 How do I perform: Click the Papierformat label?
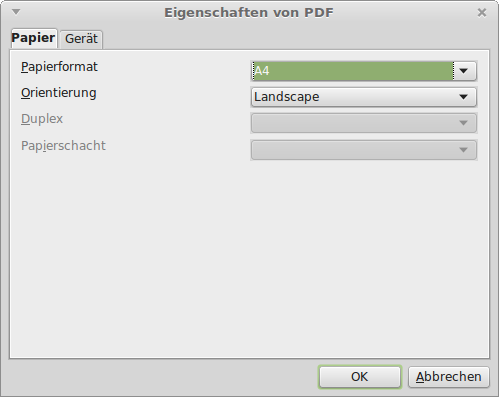coord(59,67)
